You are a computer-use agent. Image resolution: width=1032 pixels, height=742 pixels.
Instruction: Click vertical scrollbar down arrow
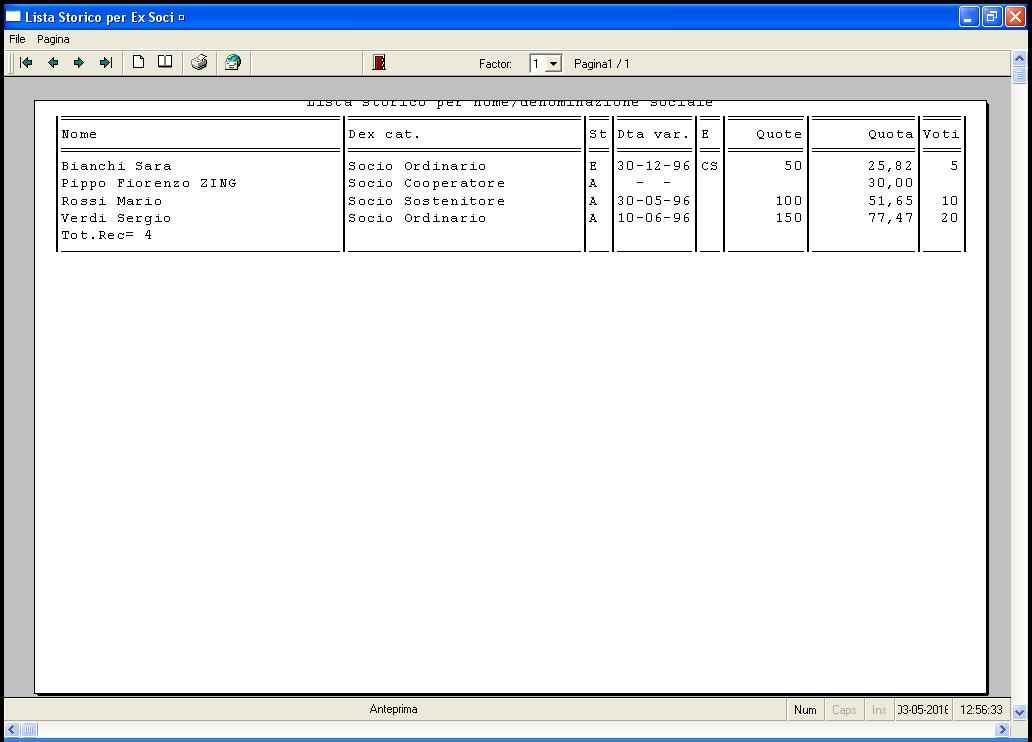point(1019,712)
